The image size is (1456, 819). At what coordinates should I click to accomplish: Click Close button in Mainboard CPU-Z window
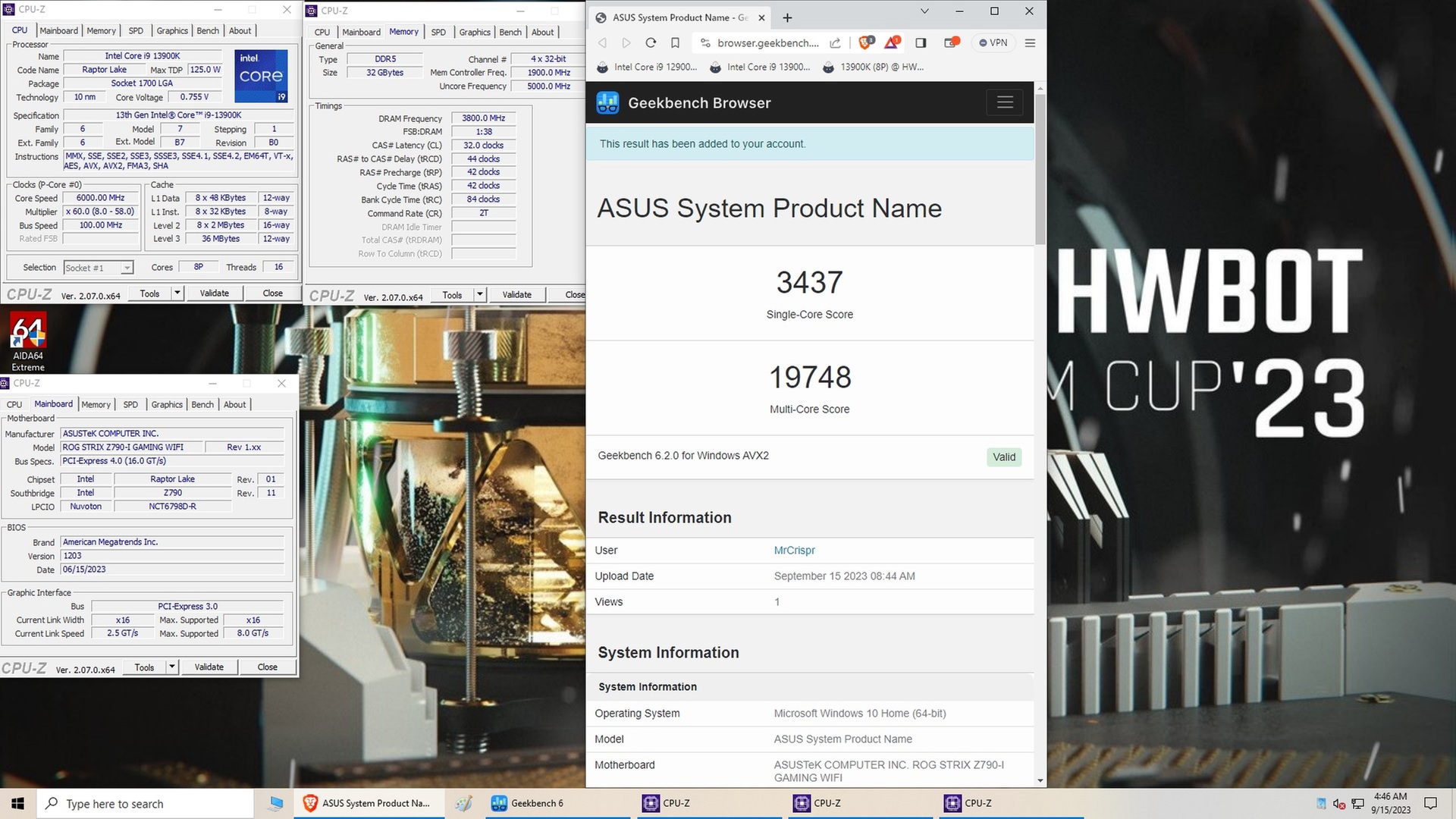tap(267, 667)
